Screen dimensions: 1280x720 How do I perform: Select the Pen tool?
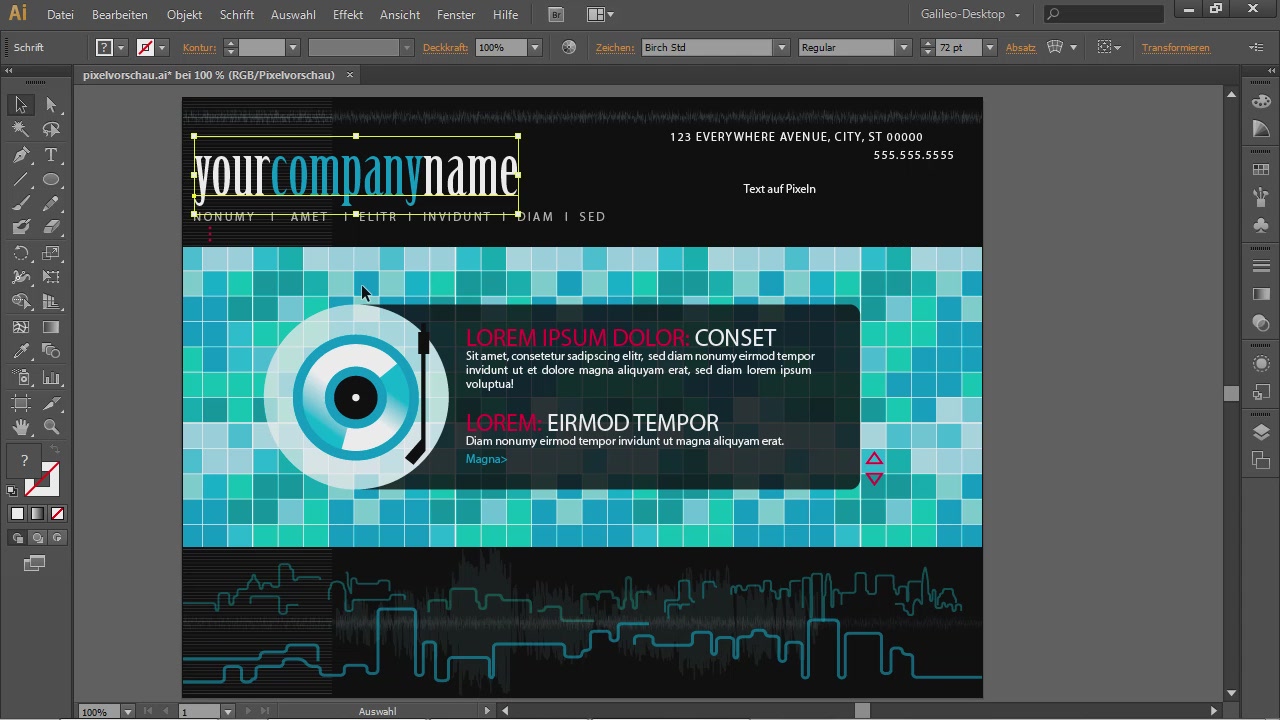coord(21,155)
